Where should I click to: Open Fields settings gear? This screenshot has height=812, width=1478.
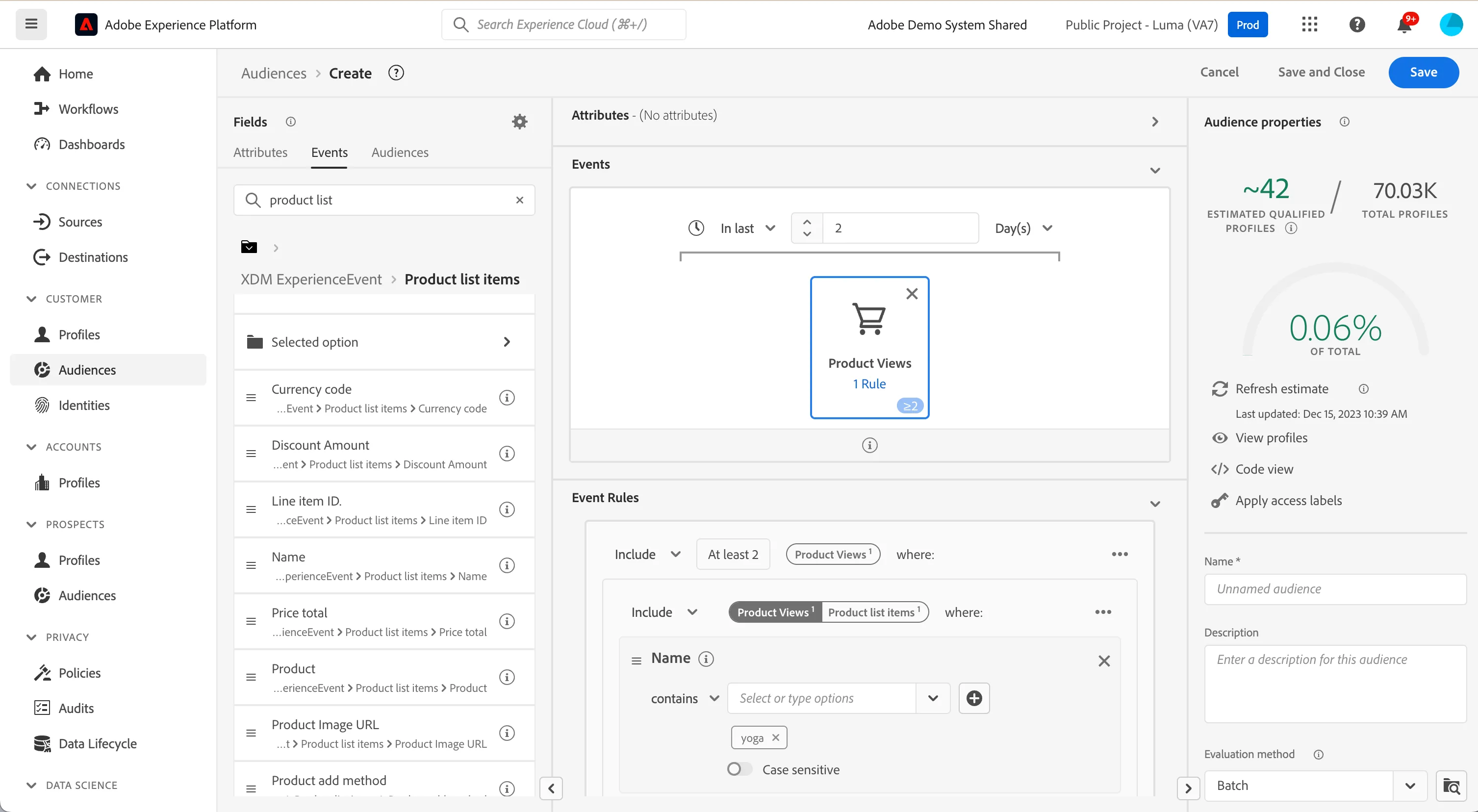[x=519, y=121]
